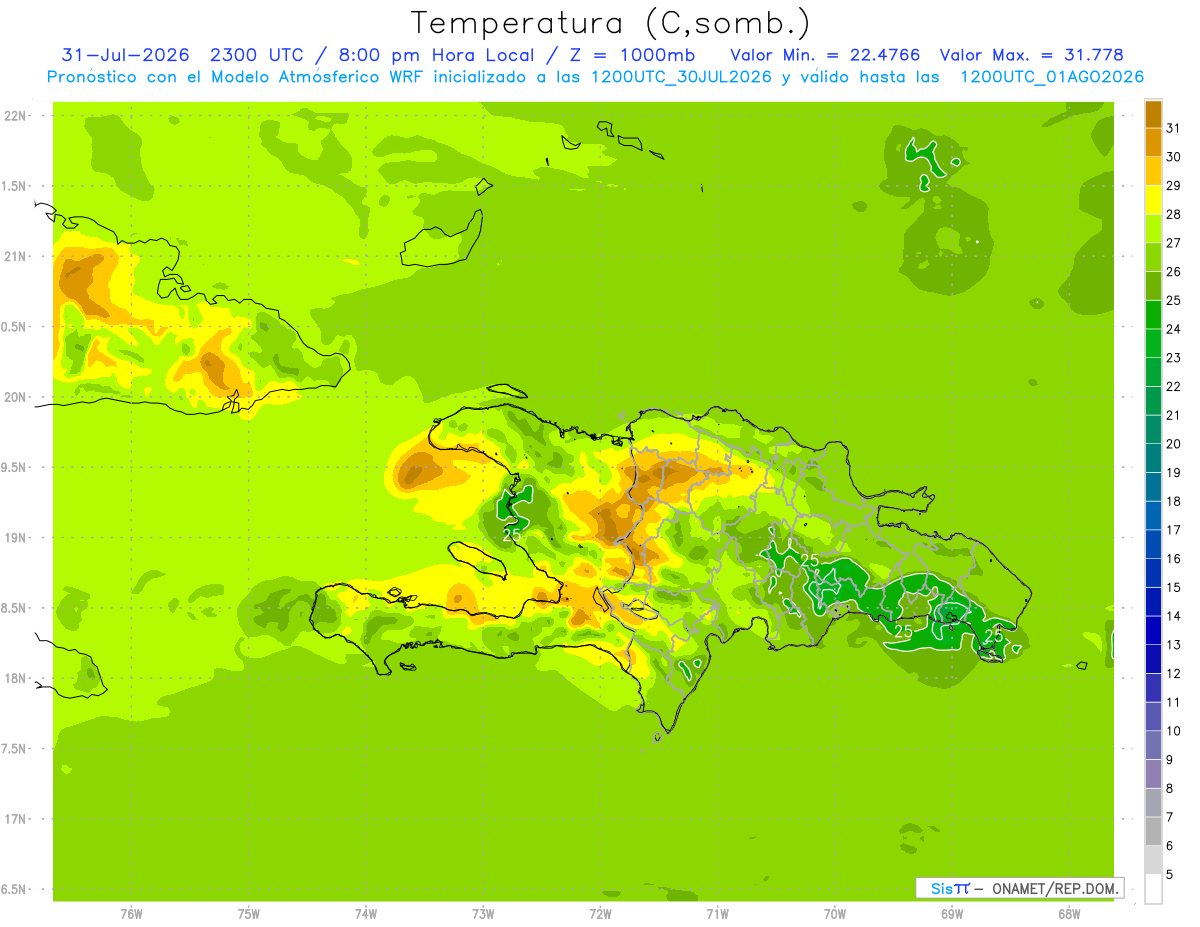
Task: Click the '17' value on the color scale
Action: [1174, 530]
